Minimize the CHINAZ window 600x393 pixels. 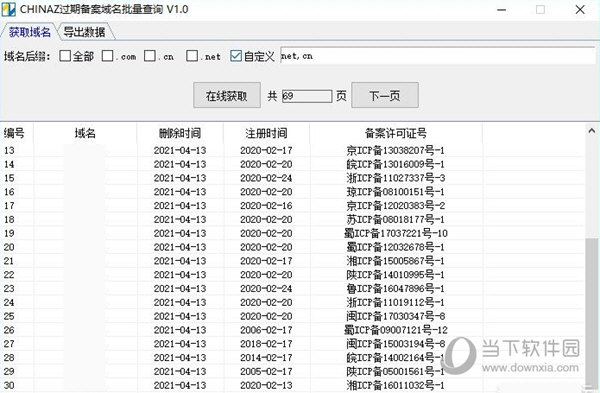pyautogui.click(x=502, y=10)
